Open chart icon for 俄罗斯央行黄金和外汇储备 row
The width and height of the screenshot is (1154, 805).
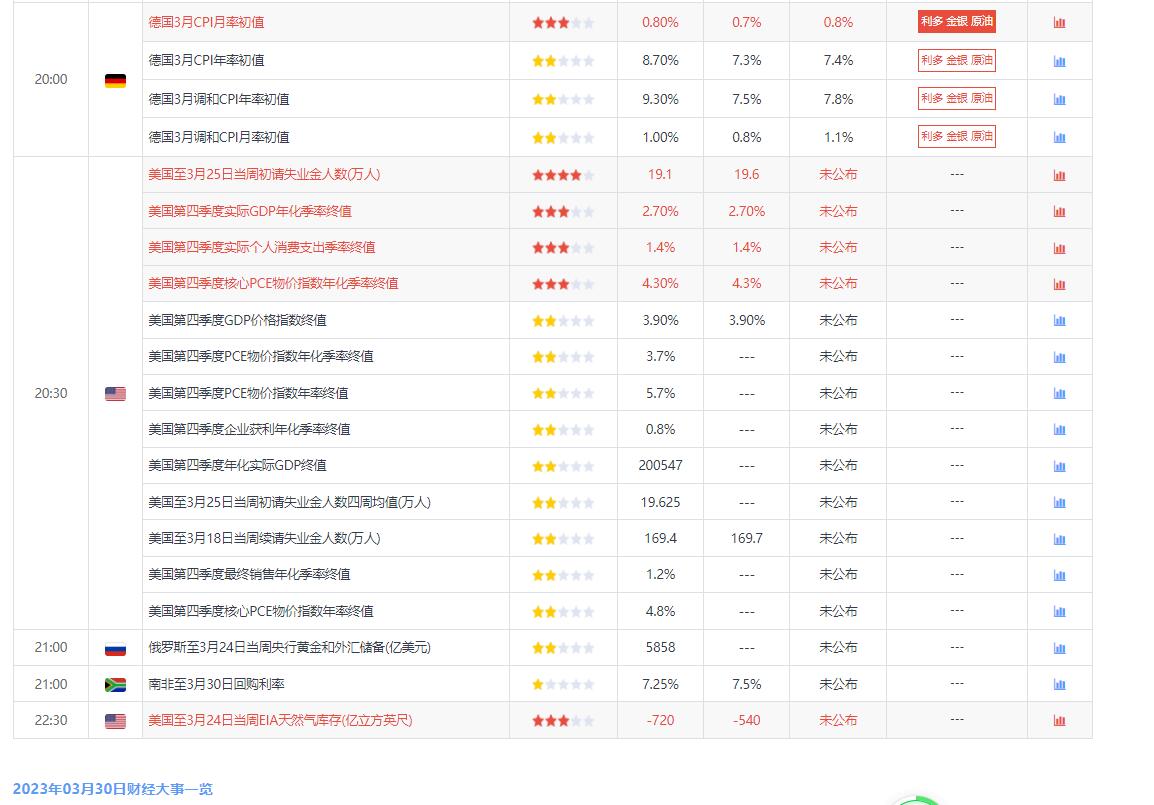point(1059,648)
